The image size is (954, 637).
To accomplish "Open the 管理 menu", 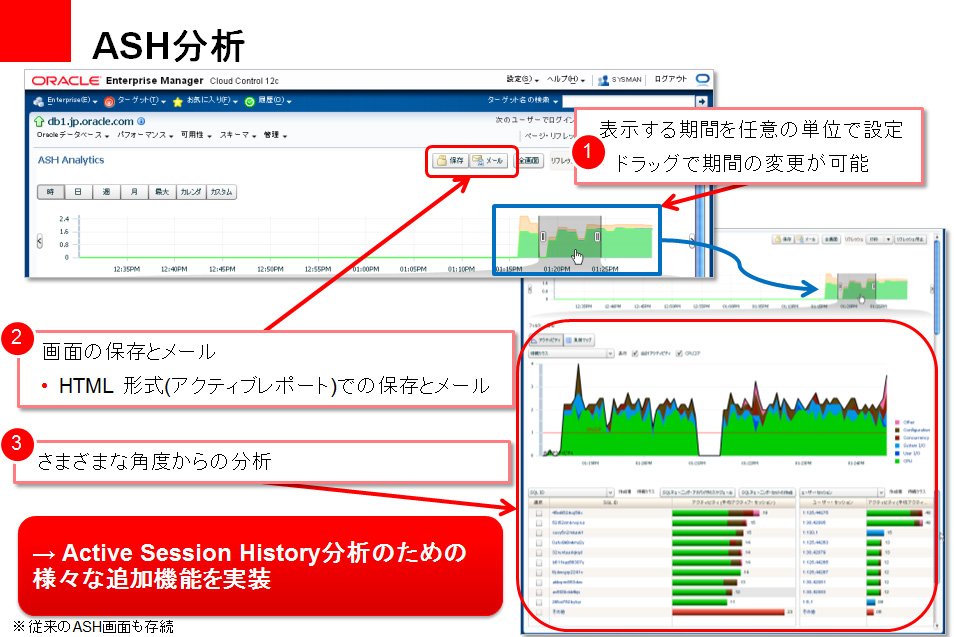I will tap(275, 135).
